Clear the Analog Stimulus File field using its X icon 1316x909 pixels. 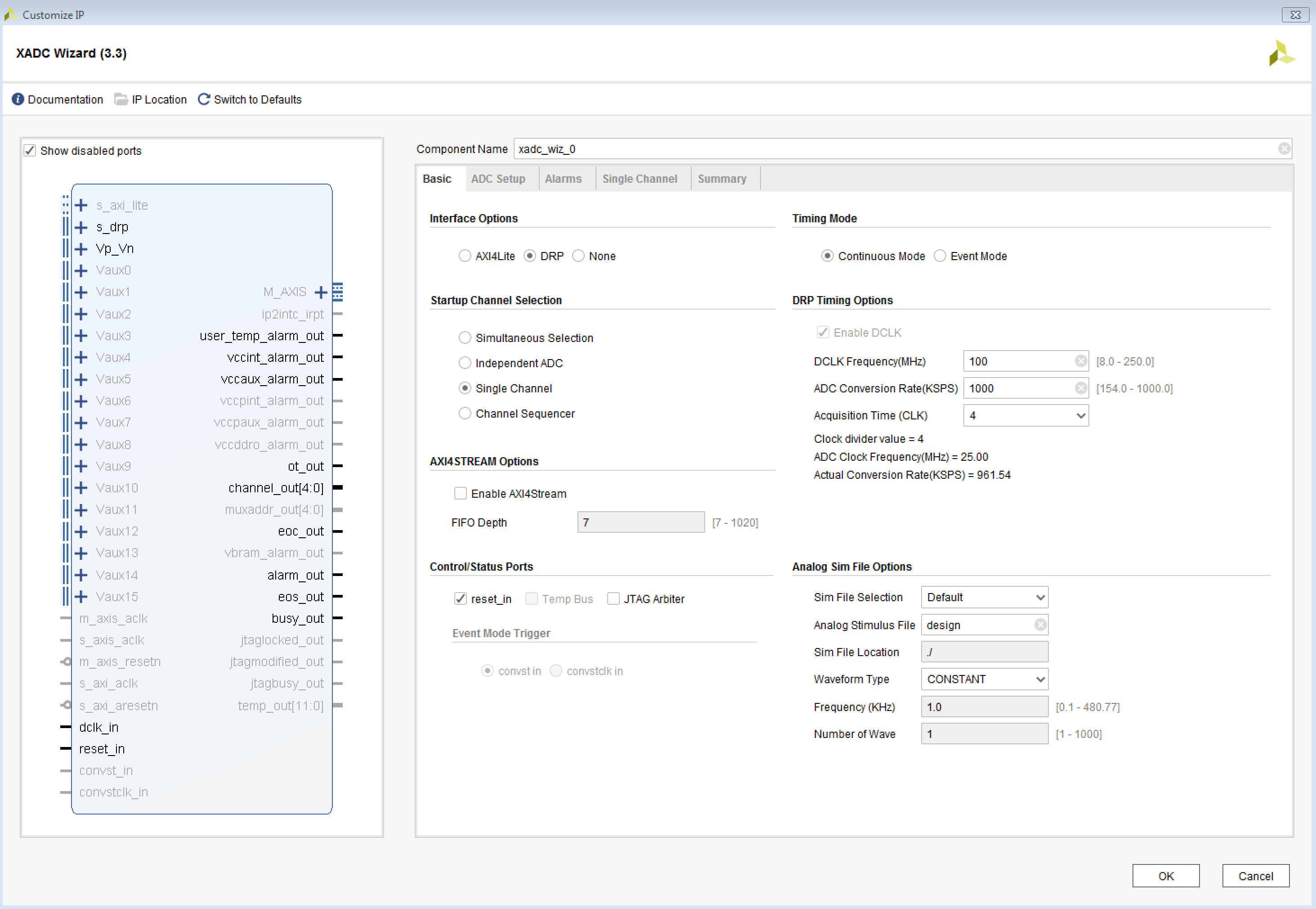tap(1040, 625)
